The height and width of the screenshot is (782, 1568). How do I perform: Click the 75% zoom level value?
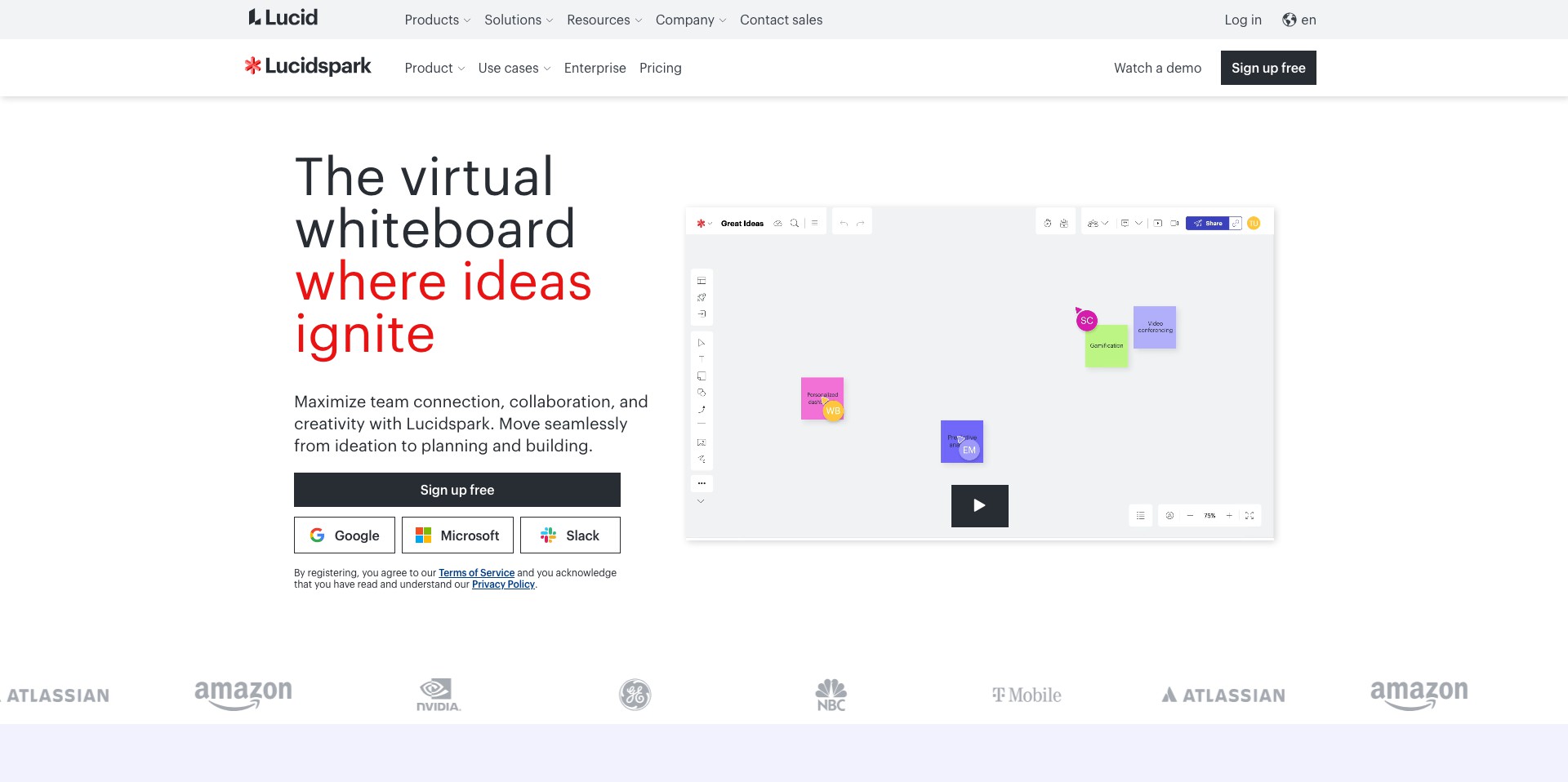coord(1209,515)
